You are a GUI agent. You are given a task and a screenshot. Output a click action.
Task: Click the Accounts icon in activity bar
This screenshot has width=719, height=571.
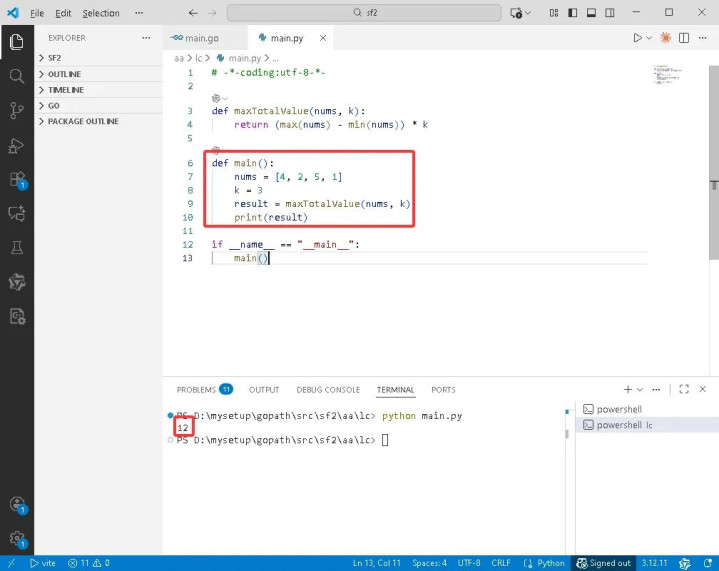(x=16, y=505)
